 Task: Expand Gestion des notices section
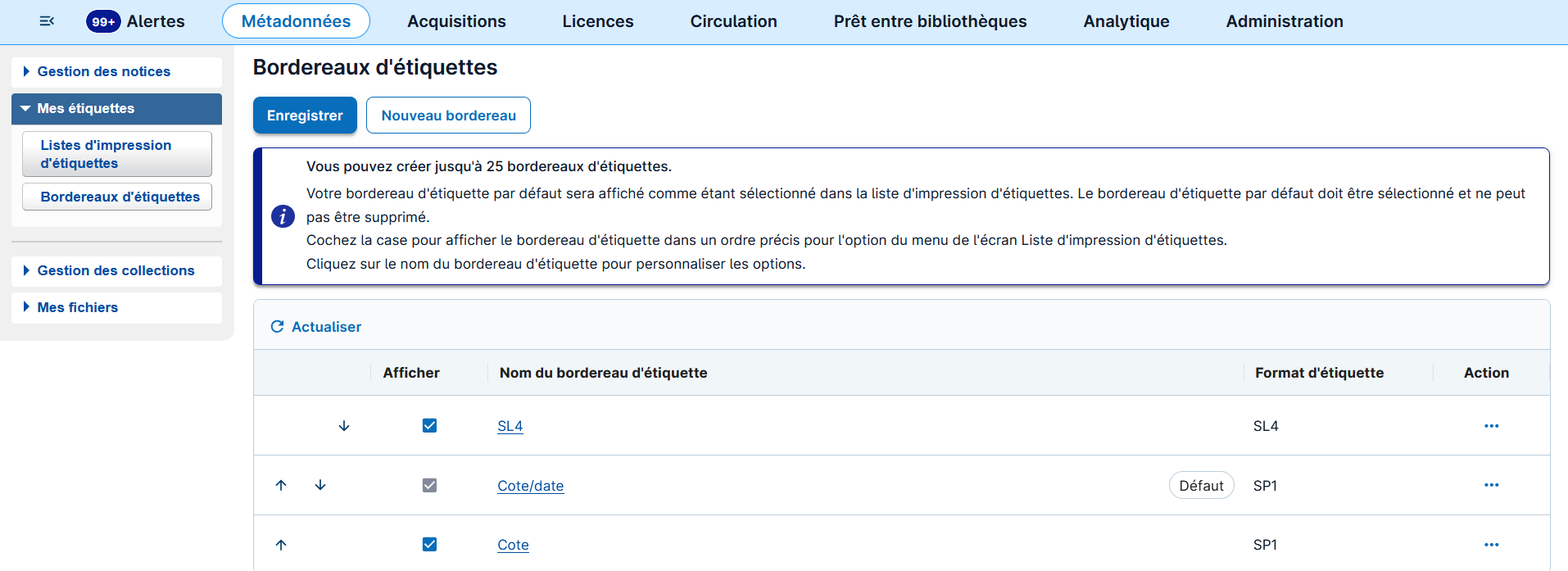[x=103, y=72]
